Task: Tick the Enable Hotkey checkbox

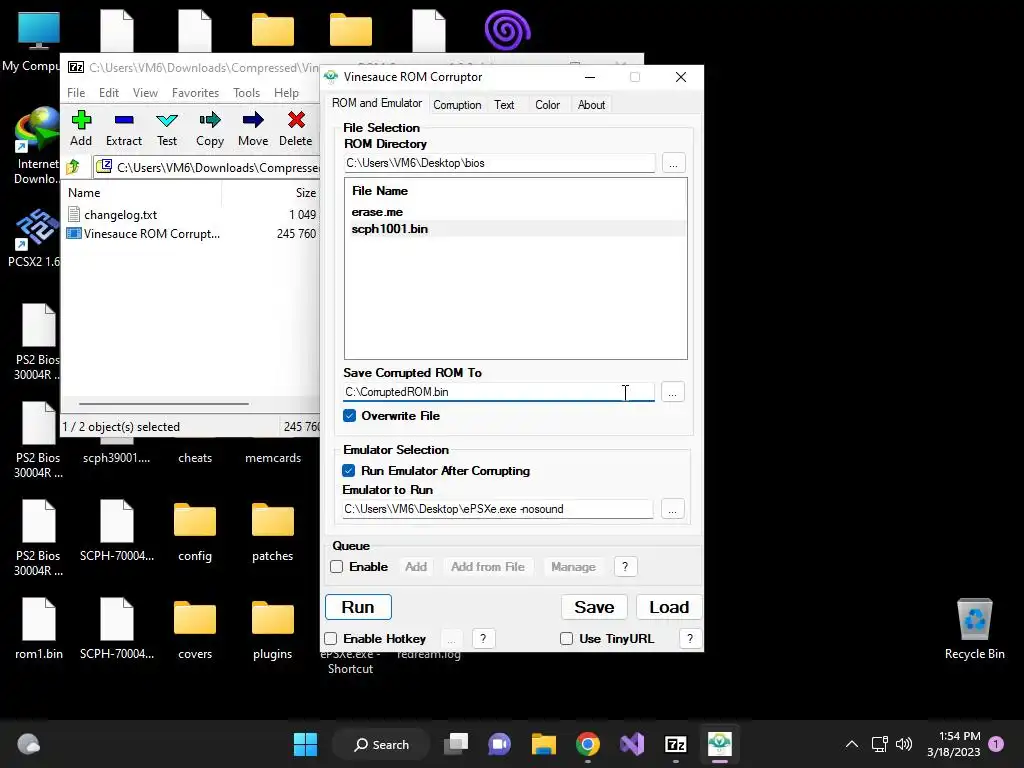Action: click(331, 639)
